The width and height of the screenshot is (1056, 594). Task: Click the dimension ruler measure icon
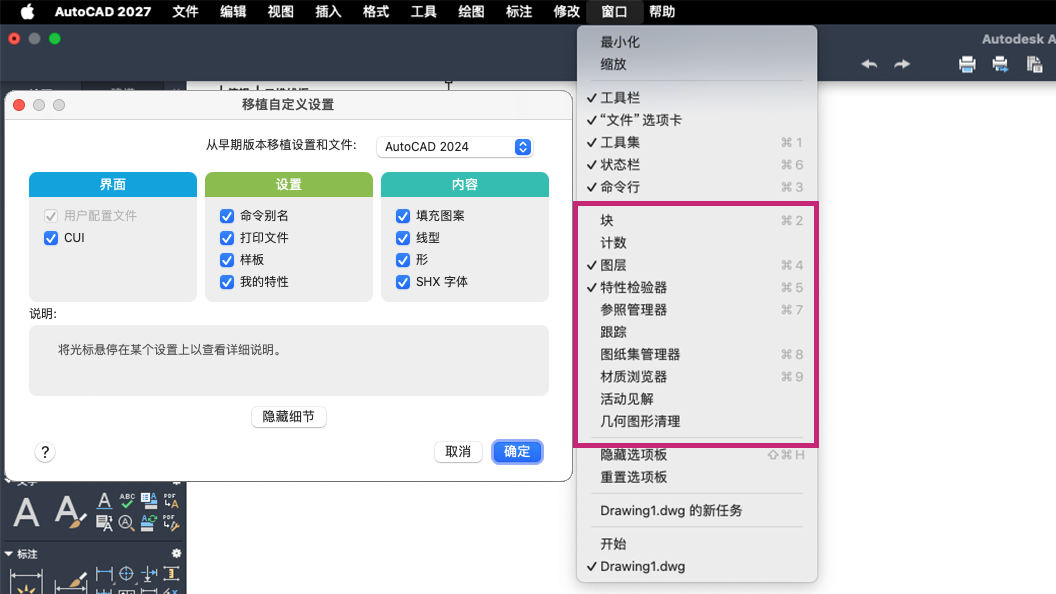coord(171,574)
